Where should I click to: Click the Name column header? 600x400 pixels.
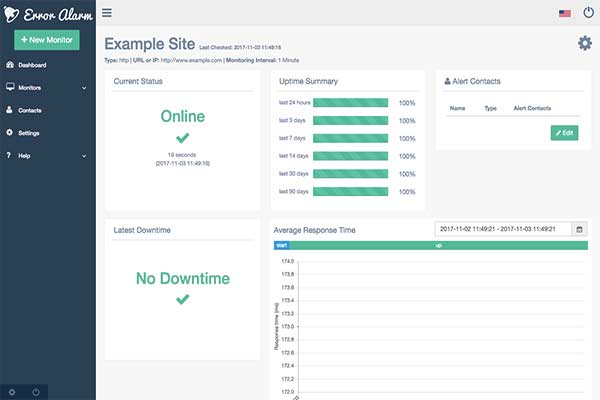pos(457,108)
